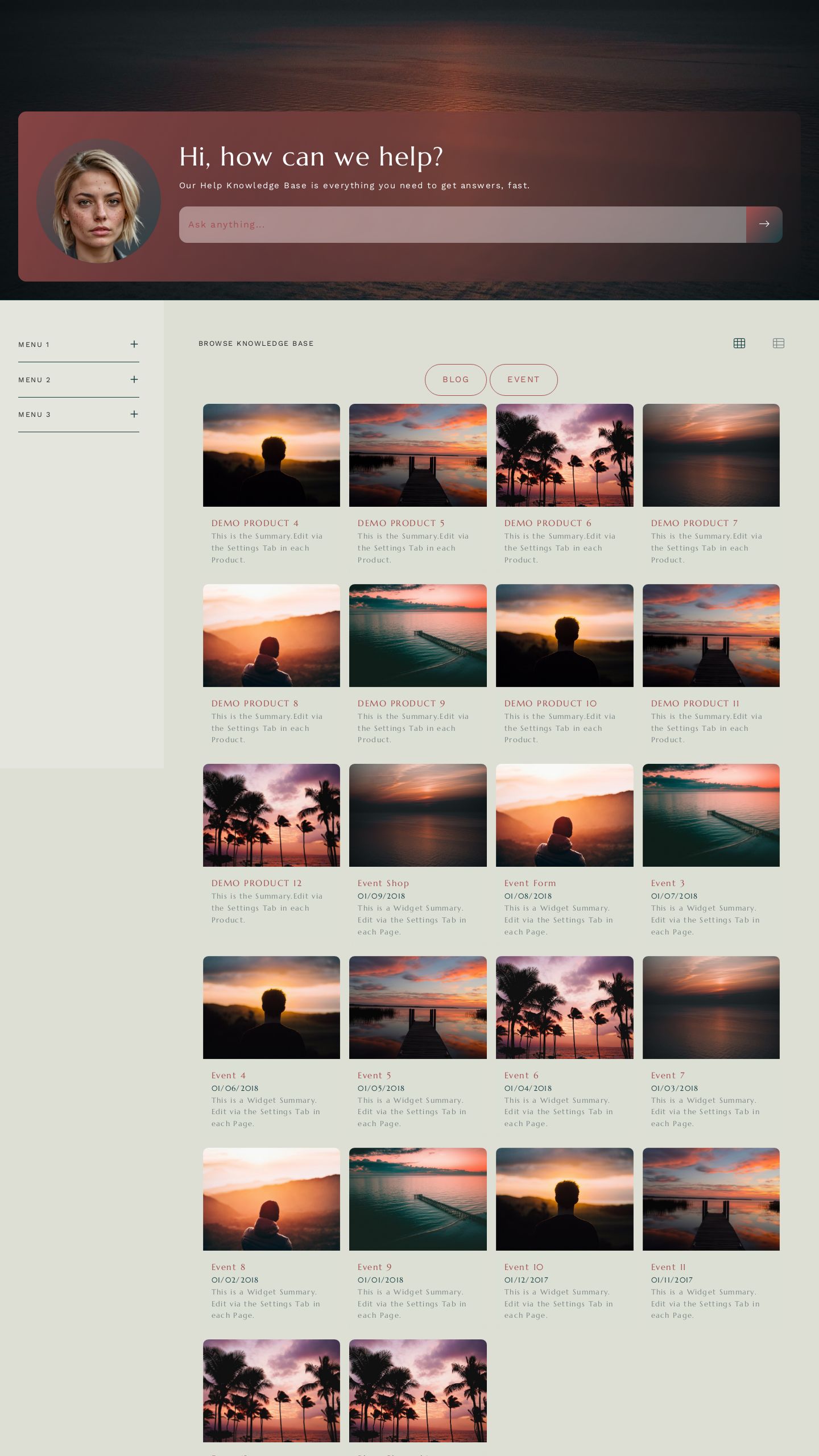Expand Menu 1 with plus icon
Image resolution: width=819 pixels, height=1456 pixels.
(x=134, y=344)
